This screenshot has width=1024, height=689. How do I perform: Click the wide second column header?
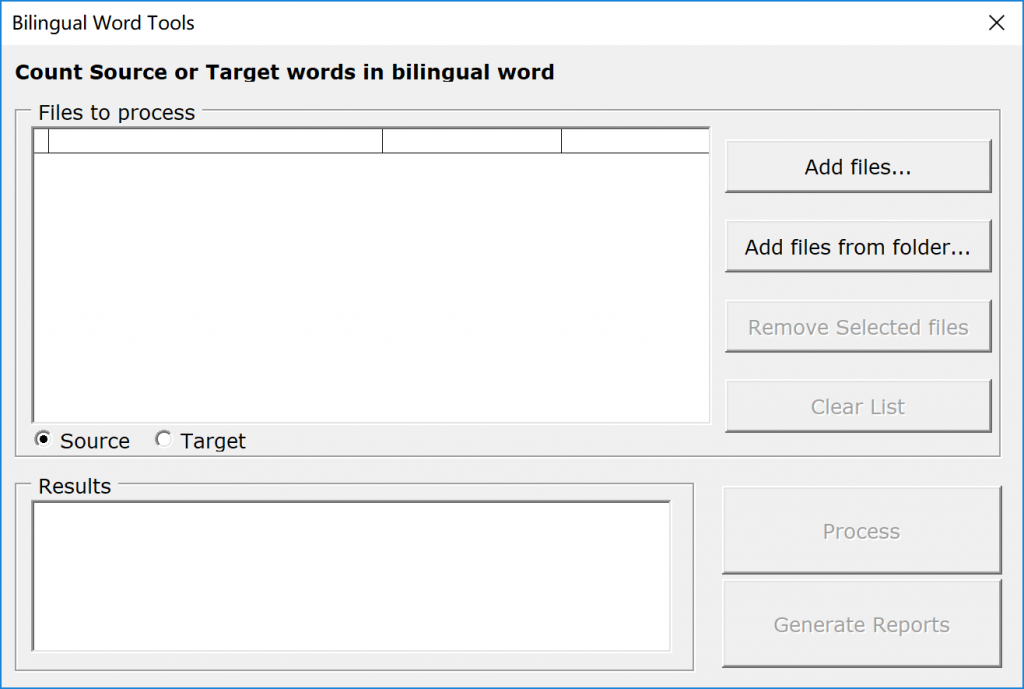point(215,142)
